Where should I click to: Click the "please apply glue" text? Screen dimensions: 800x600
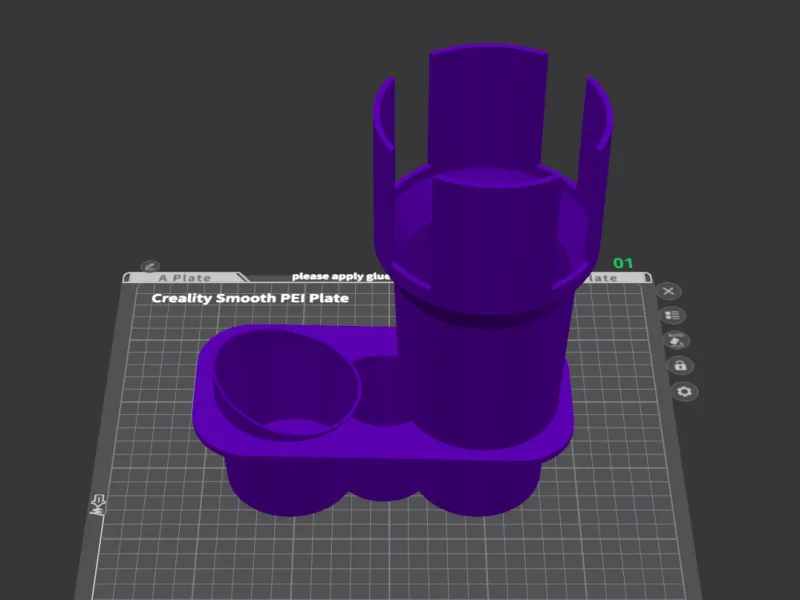click(341, 277)
